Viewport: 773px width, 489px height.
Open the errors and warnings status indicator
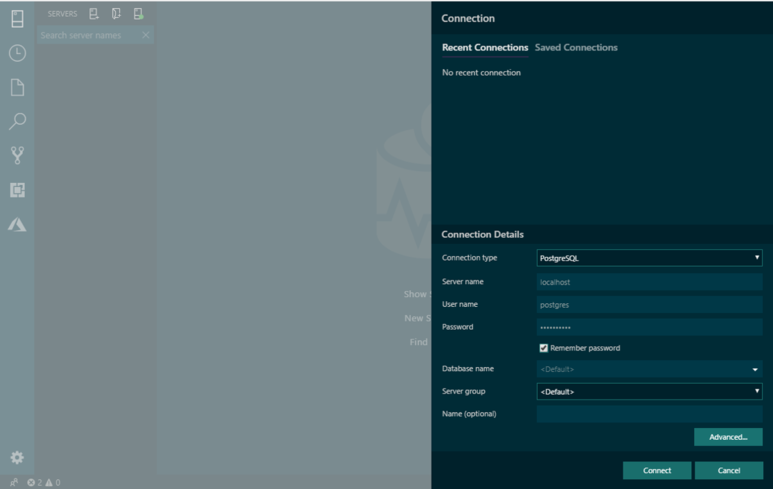click(43, 483)
